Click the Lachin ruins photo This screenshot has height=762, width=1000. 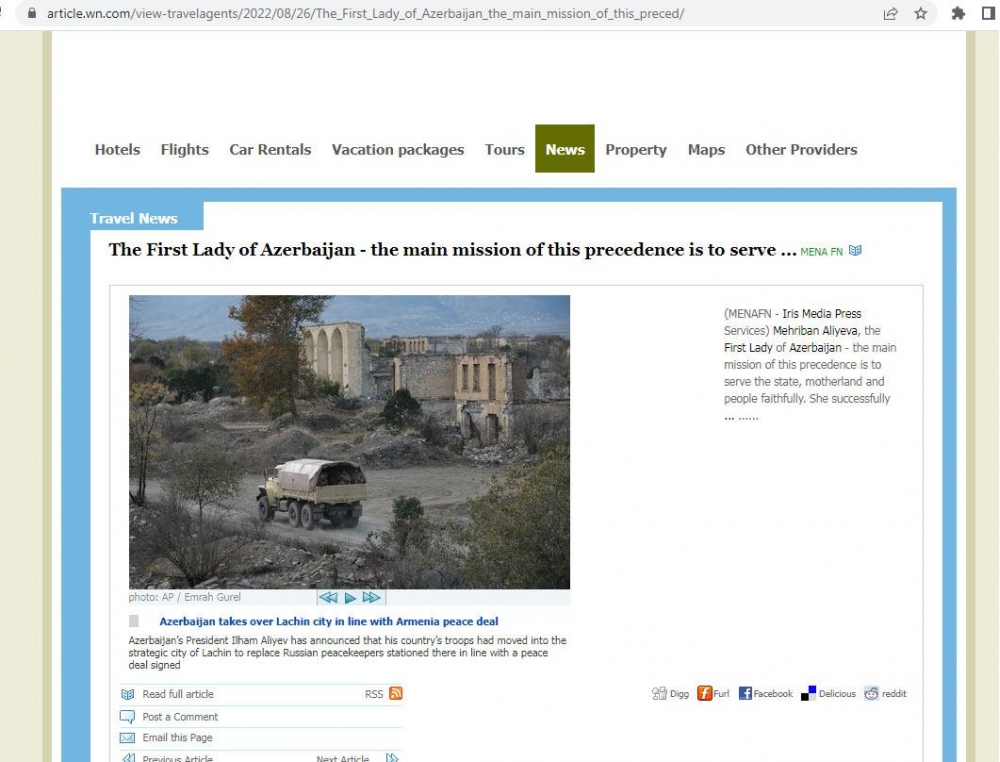(x=349, y=442)
